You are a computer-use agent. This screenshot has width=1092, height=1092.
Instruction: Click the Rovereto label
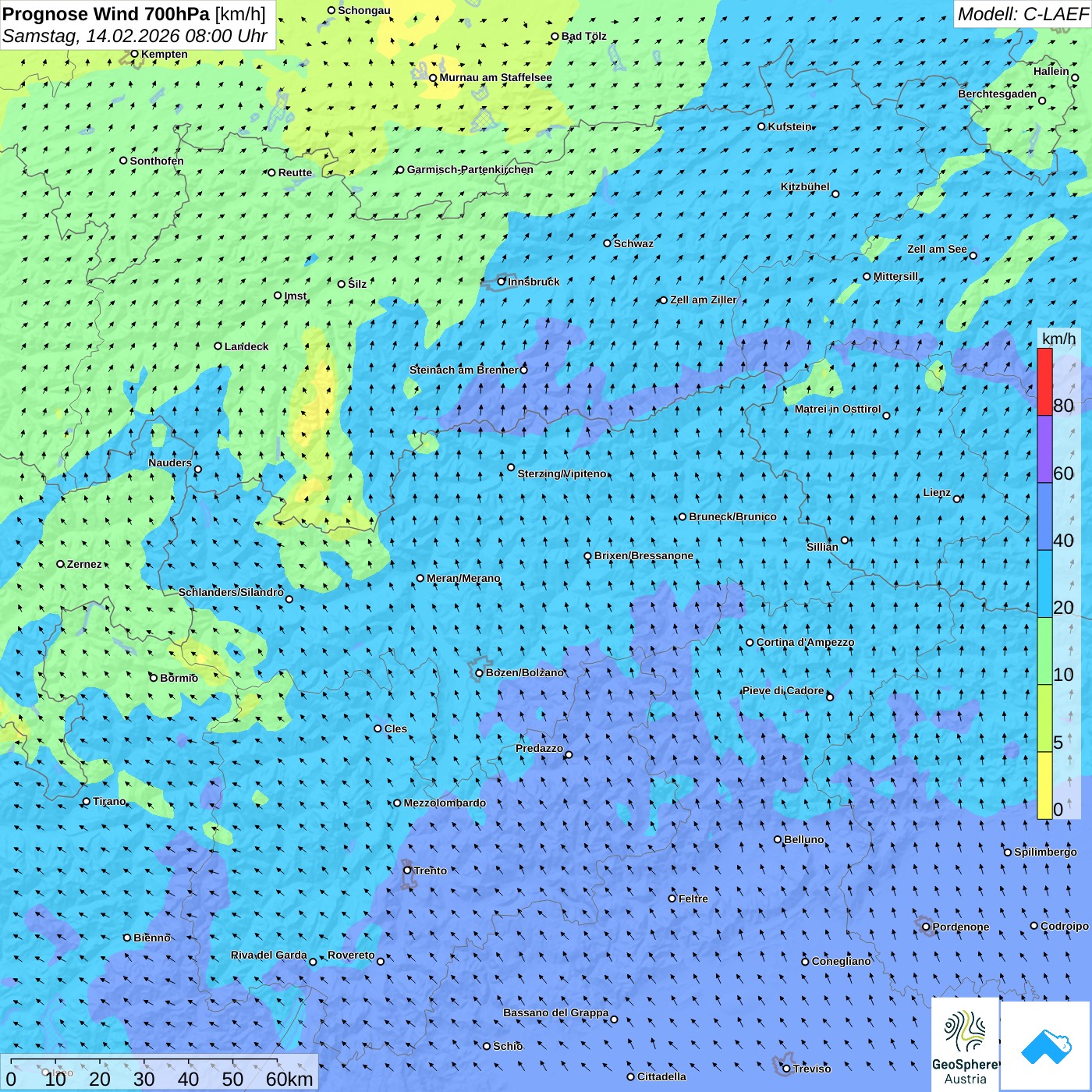[351, 955]
